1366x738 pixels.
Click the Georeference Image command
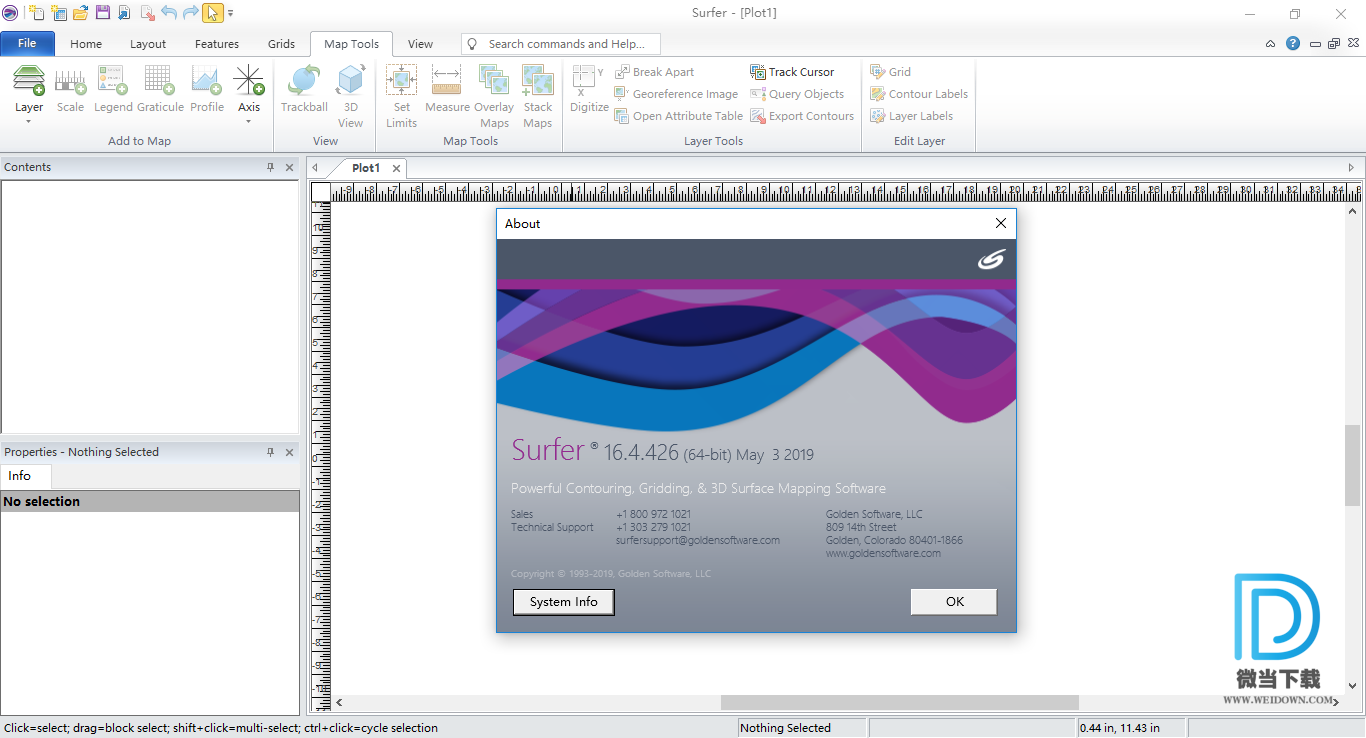(676, 94)
